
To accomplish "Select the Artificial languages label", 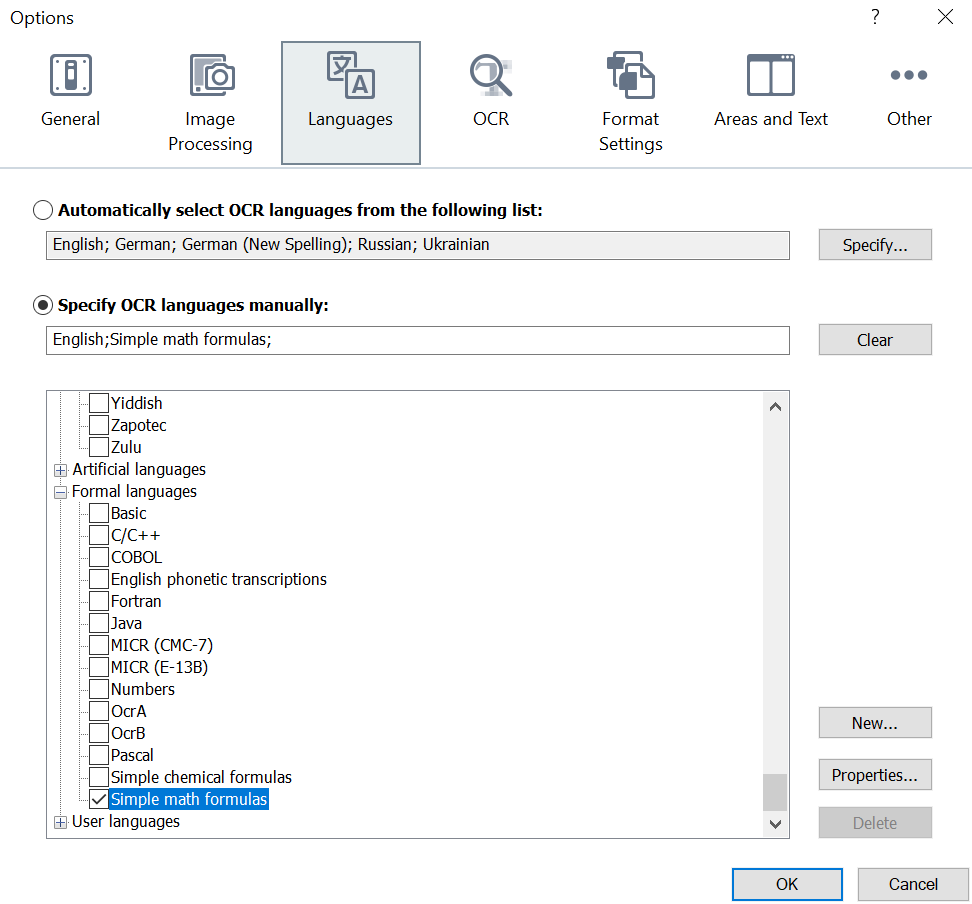I will point(139,469).
